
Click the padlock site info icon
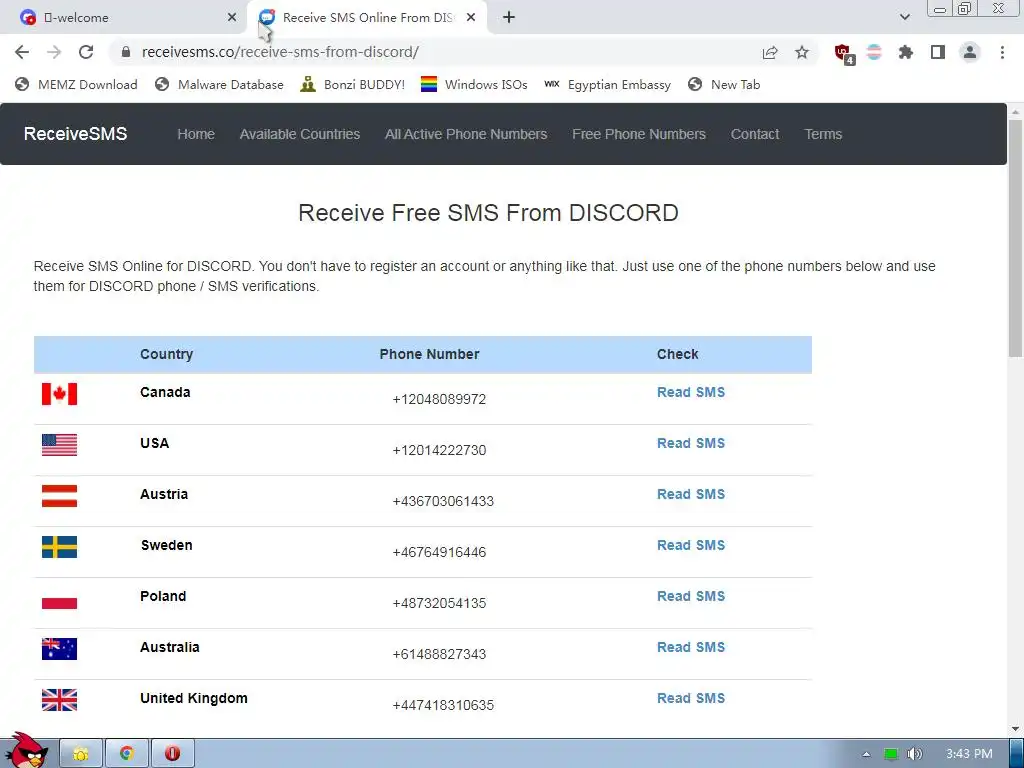126,52
